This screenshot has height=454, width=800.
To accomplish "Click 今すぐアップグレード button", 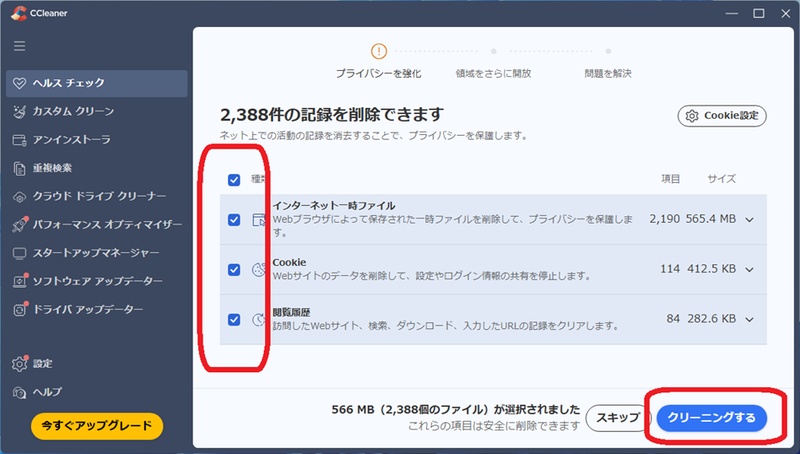I will (x=97, y=426).
